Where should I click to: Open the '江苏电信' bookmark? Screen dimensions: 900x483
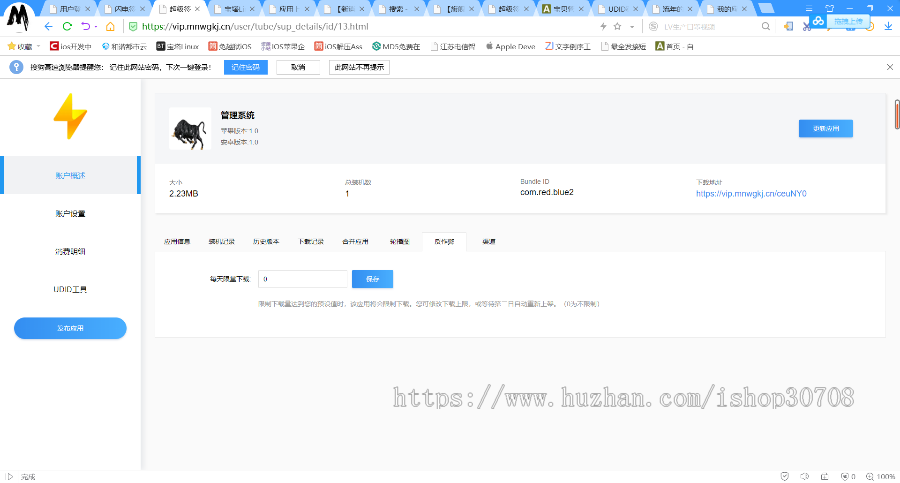coord(453,47)
